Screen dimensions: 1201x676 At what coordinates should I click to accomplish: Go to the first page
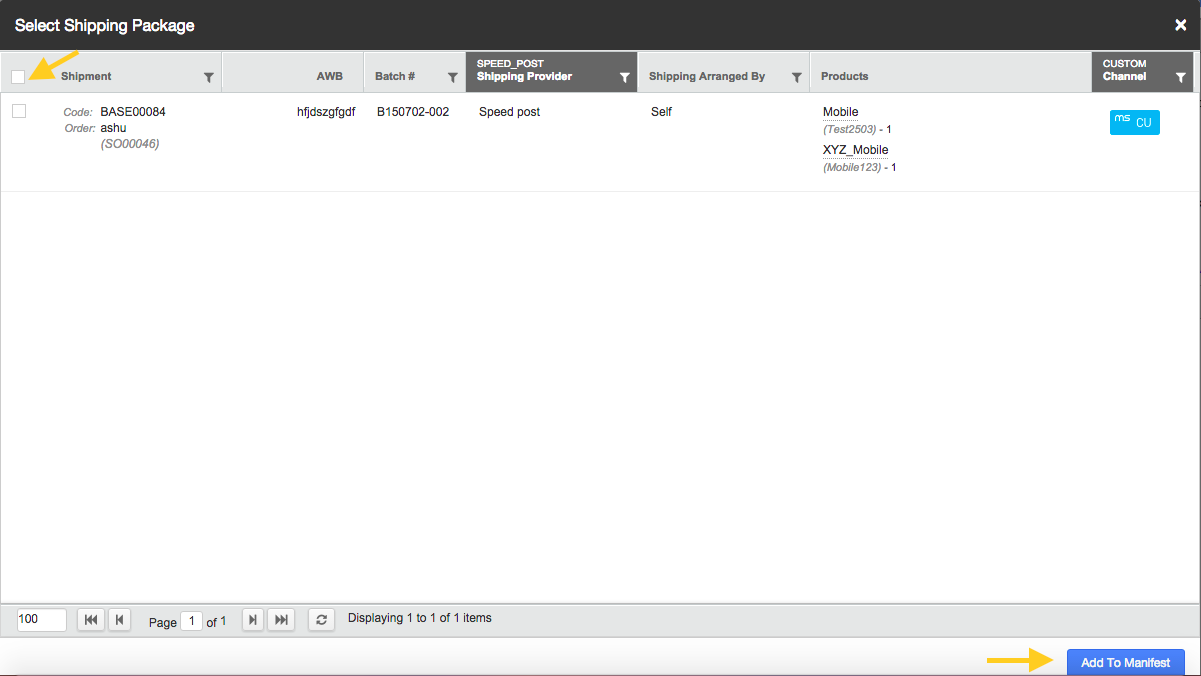tap(91, 620)
